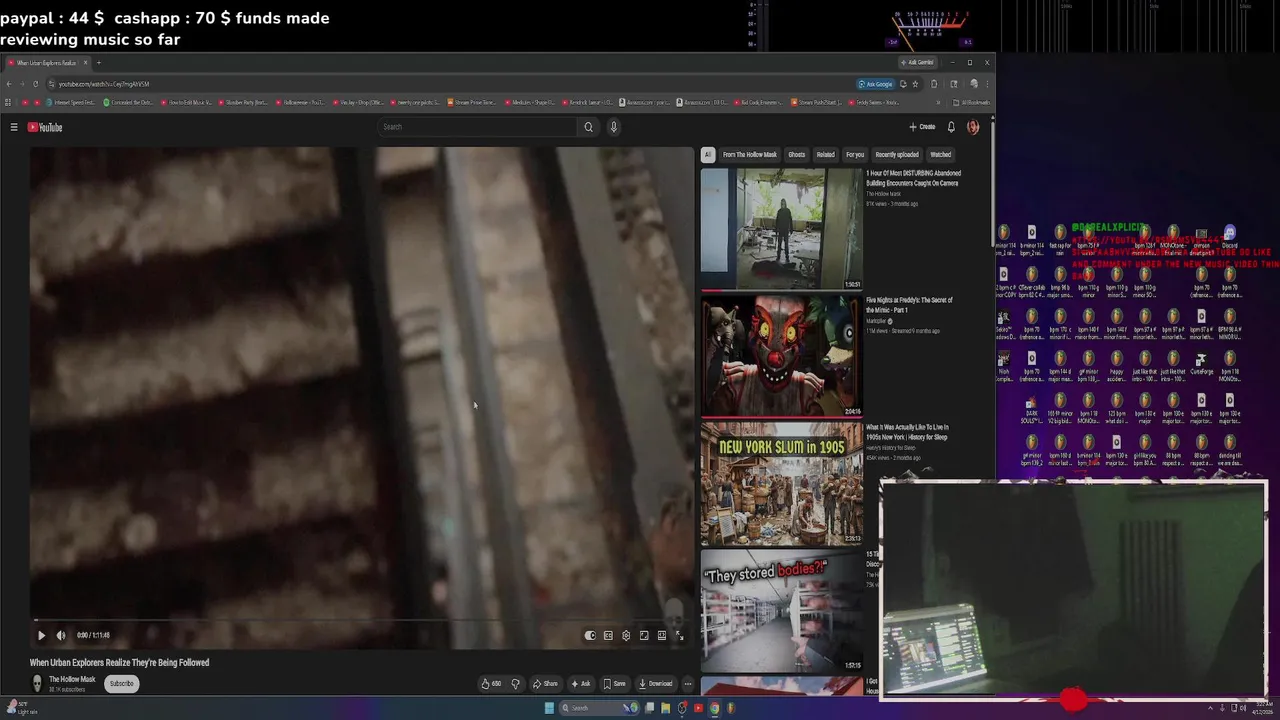Enable theater mode in the player
Screen dimensions: 1280x720
[662, 635]
